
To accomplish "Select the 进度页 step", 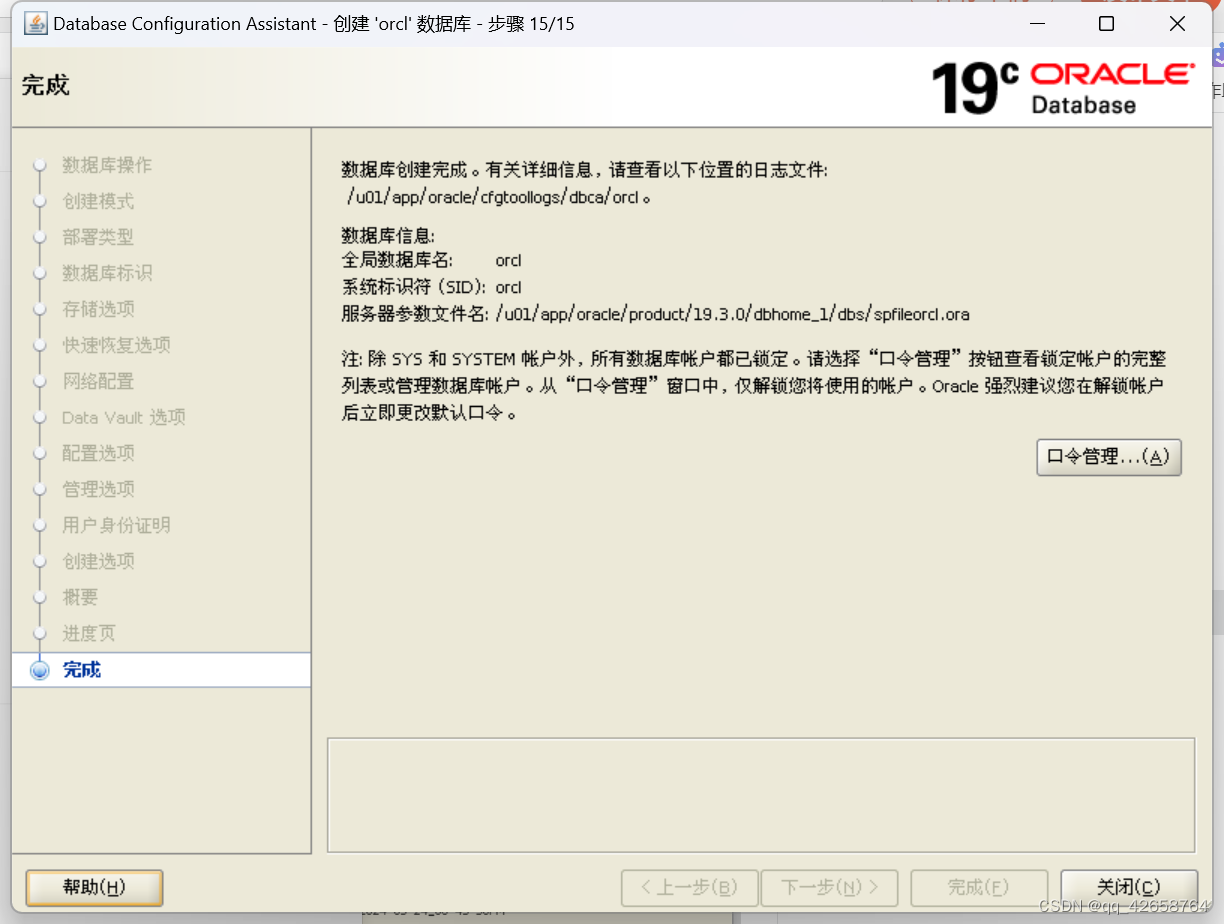I will 89,633.
